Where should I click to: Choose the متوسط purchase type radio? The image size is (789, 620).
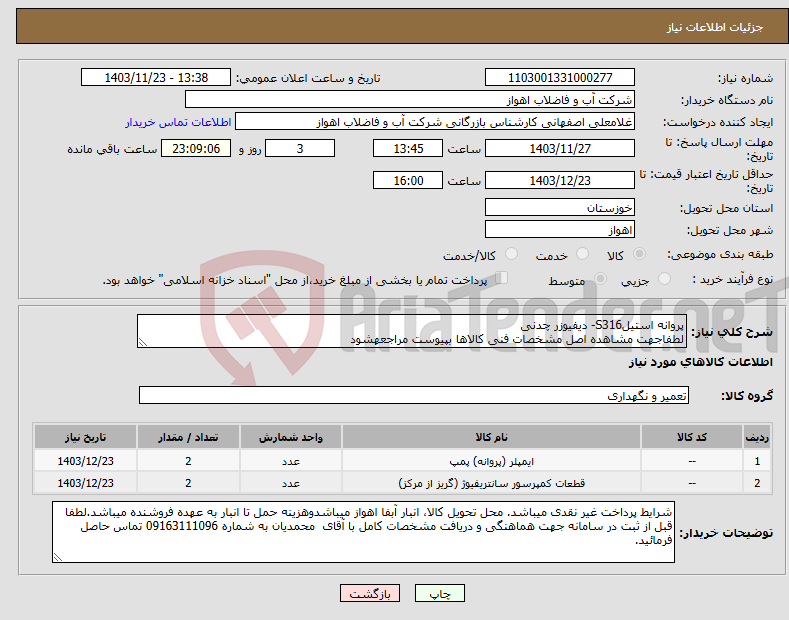600,279
